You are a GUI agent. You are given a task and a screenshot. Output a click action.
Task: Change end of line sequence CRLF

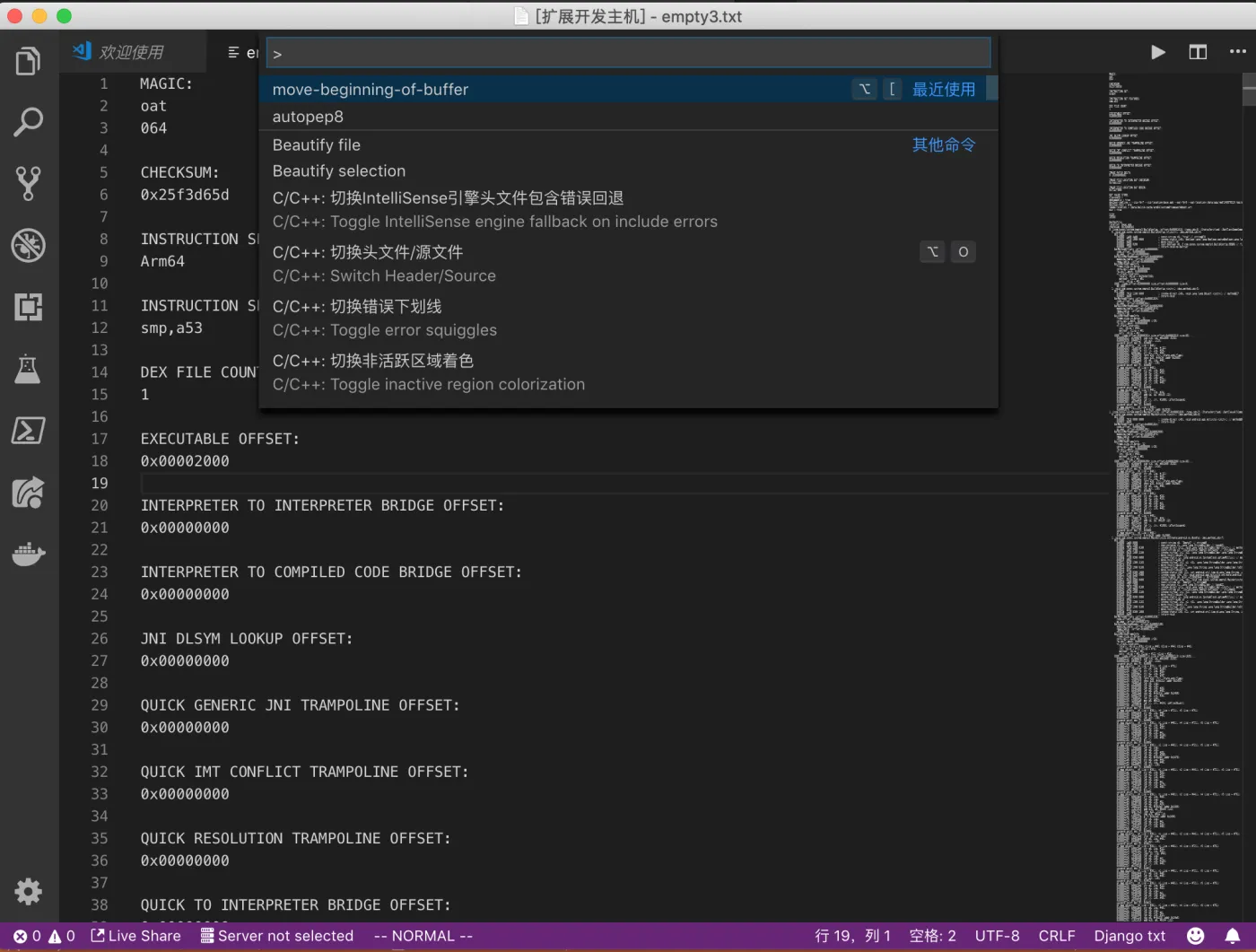click(x=1057, y=936)
